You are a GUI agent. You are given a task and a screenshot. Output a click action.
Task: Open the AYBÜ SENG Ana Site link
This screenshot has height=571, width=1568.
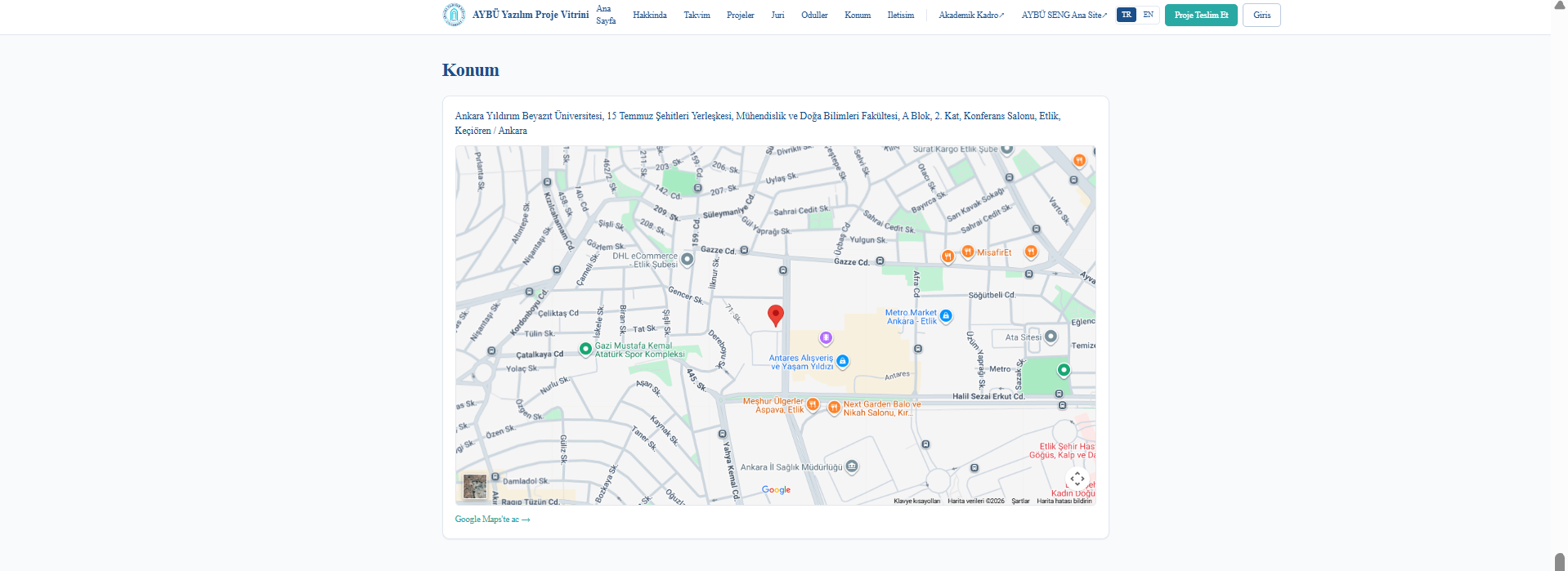tap(1064, 15)
